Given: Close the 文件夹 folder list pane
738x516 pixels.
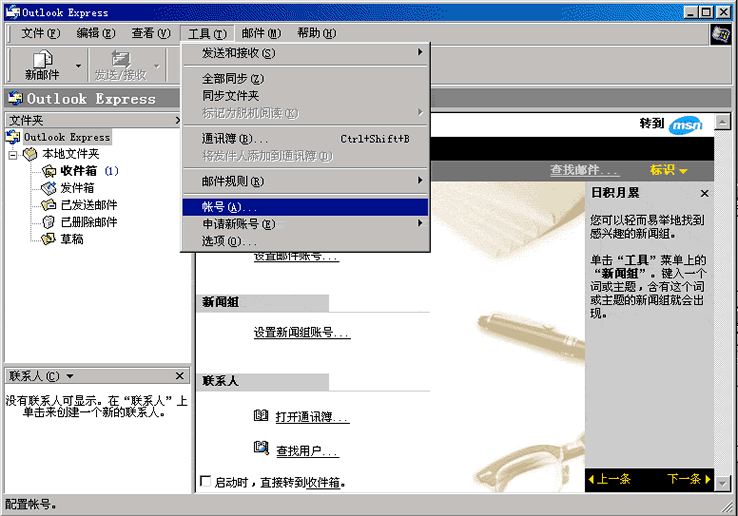Looking at the screenshot, I should 177,120.
